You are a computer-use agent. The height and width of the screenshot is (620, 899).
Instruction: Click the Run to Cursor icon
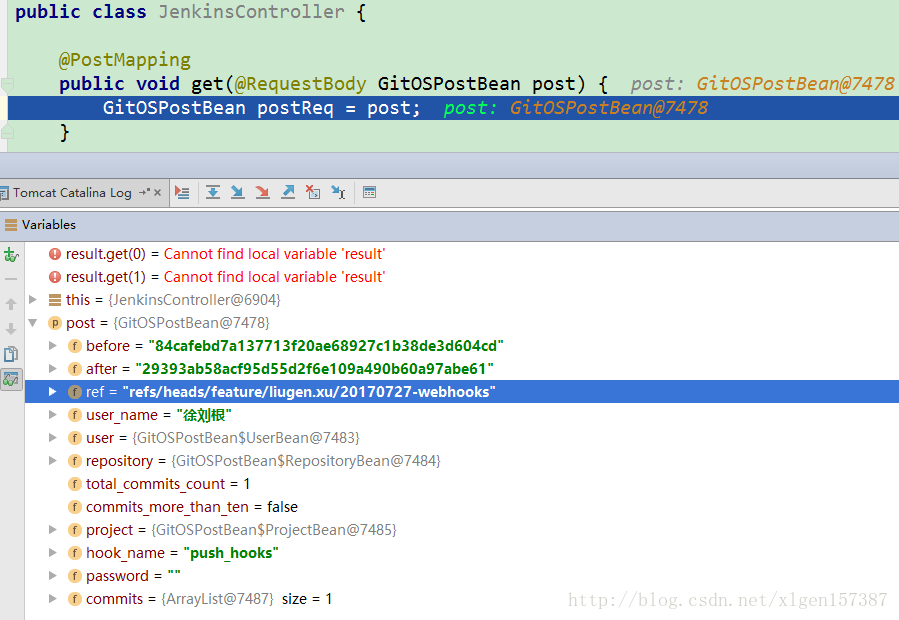coord(338,192)
